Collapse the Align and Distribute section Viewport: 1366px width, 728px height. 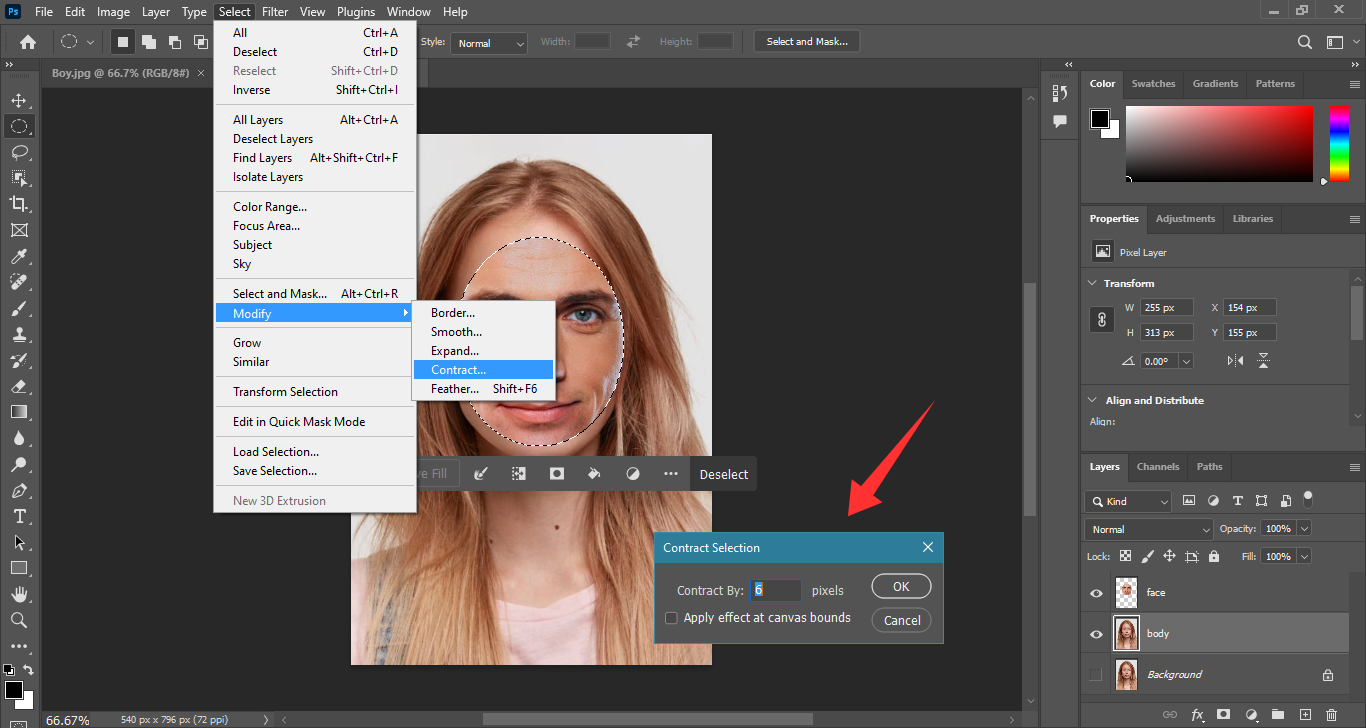coord(1092,401)
